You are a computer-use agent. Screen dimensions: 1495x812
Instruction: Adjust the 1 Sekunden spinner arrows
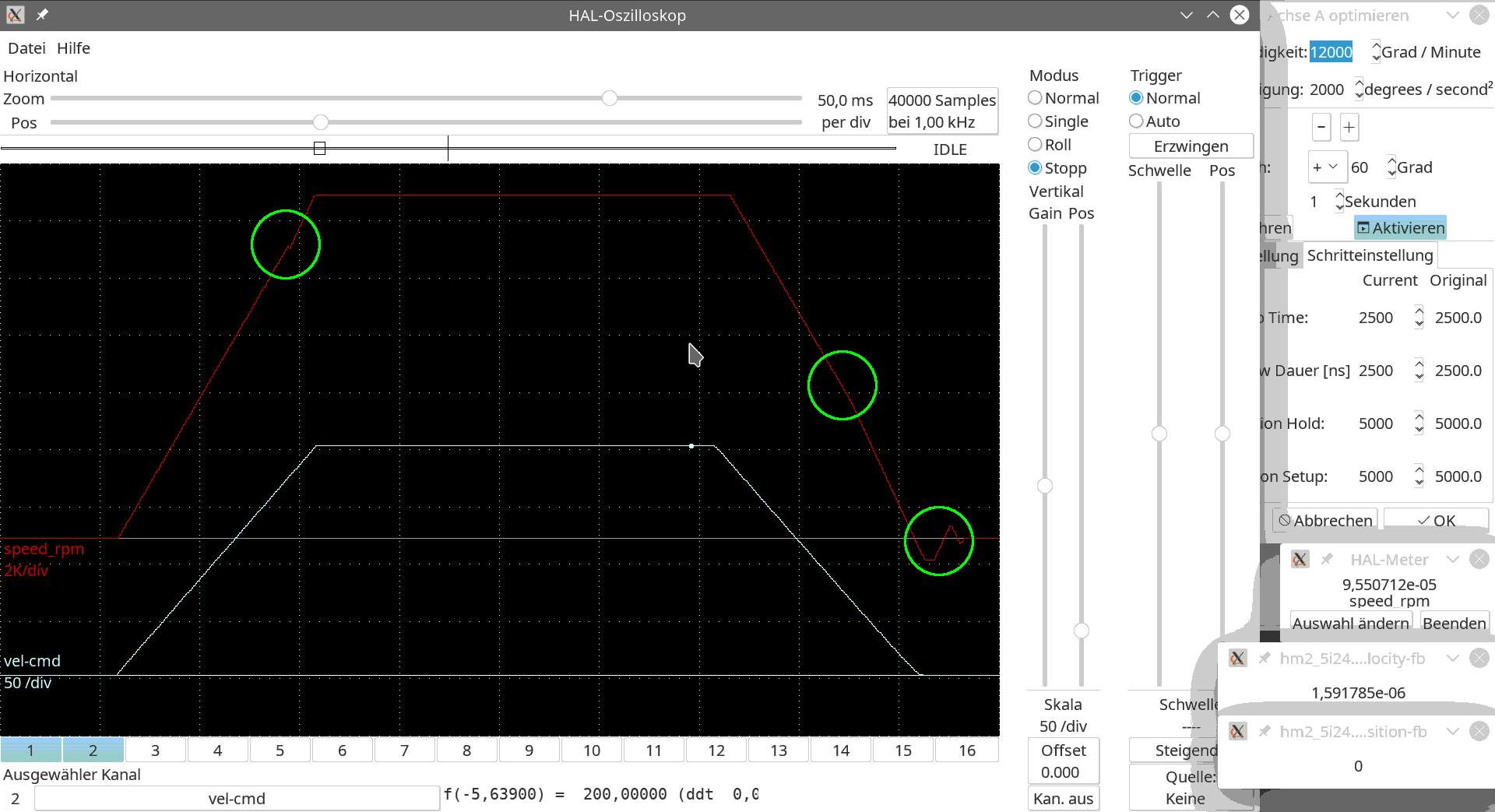1339,202
